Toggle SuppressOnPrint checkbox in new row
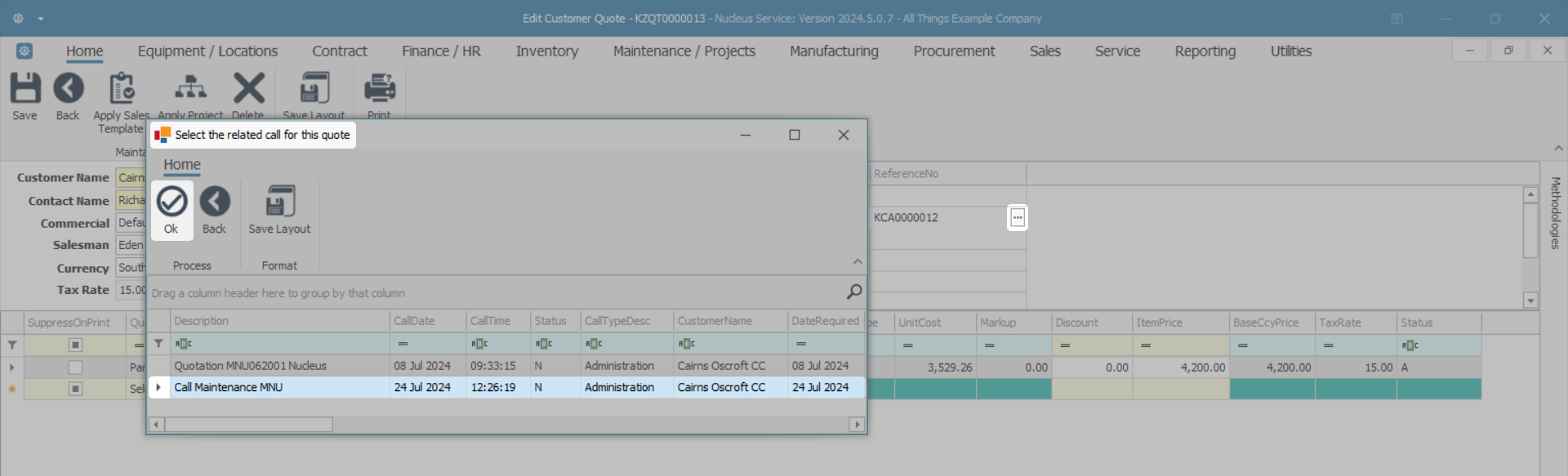The height and width of the screenshot is (476, 1568). coord(75,389)
